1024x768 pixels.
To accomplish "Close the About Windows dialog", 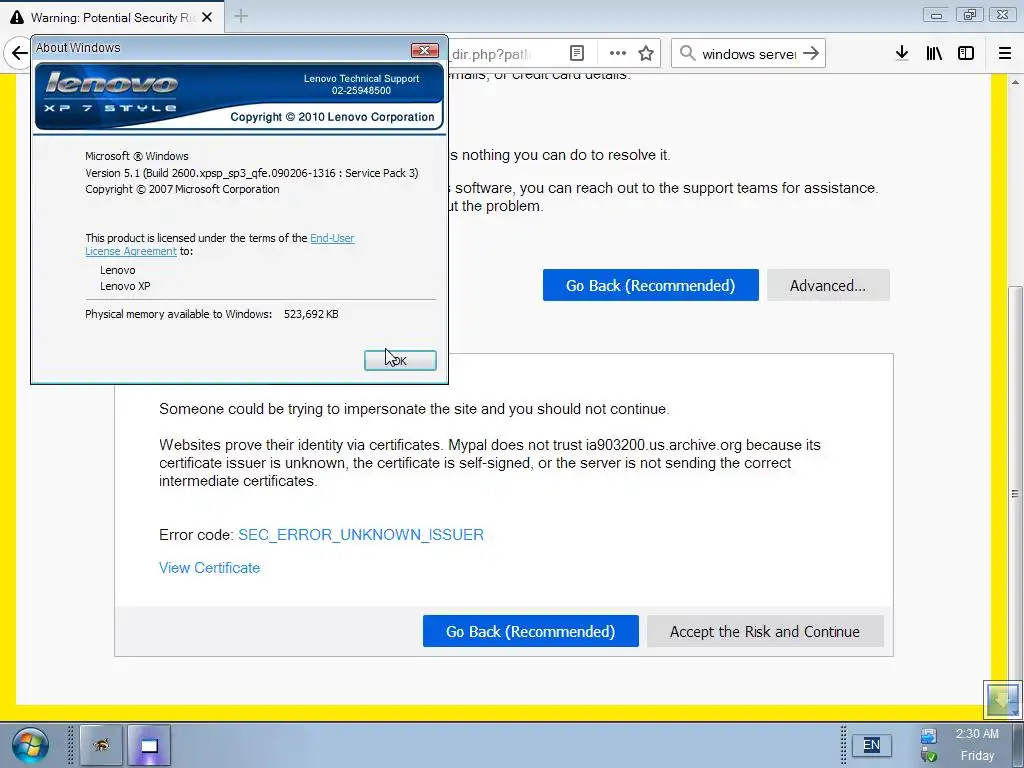I will coord(424,50).
